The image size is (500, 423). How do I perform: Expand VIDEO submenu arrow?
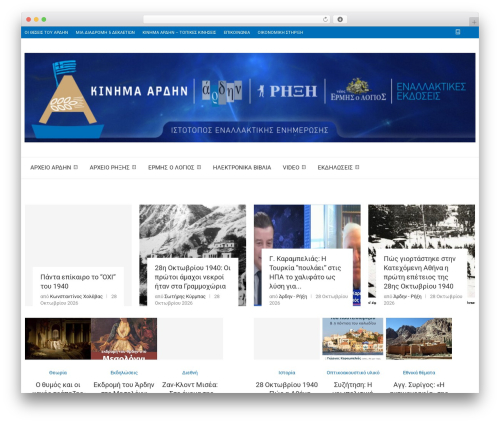pyautogui.click(x=304, y=167)
